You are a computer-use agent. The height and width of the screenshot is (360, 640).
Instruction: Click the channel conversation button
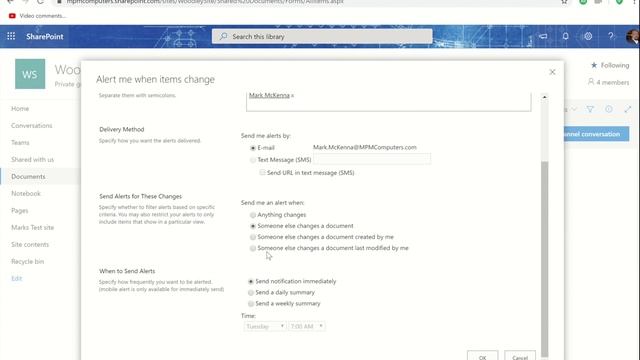(596, 134)
